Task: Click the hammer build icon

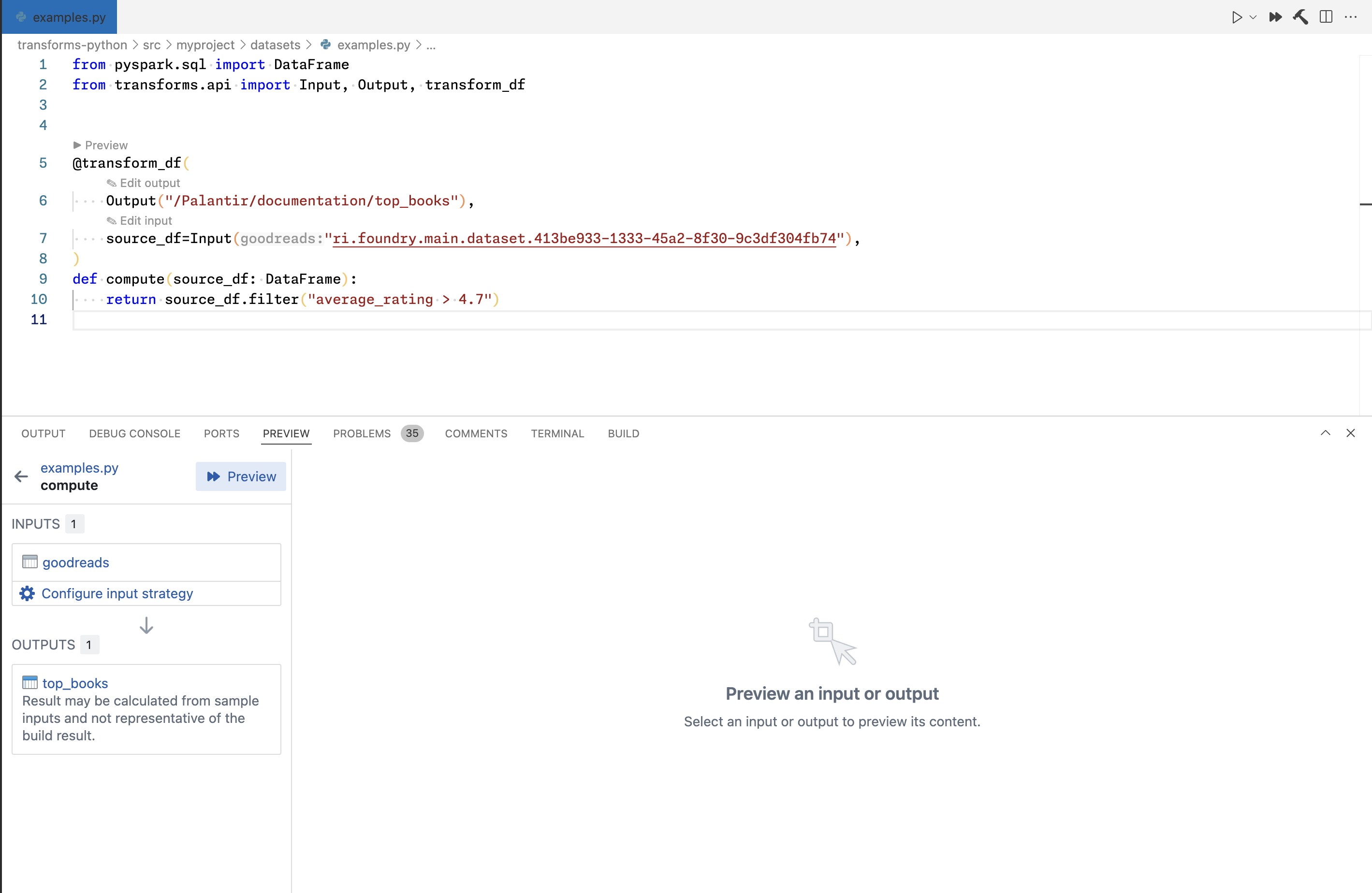Action: pos(1300,17)
